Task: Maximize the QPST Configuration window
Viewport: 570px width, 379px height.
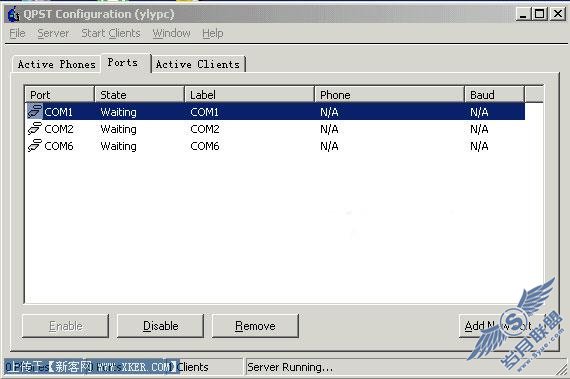Action: point(539,14)
